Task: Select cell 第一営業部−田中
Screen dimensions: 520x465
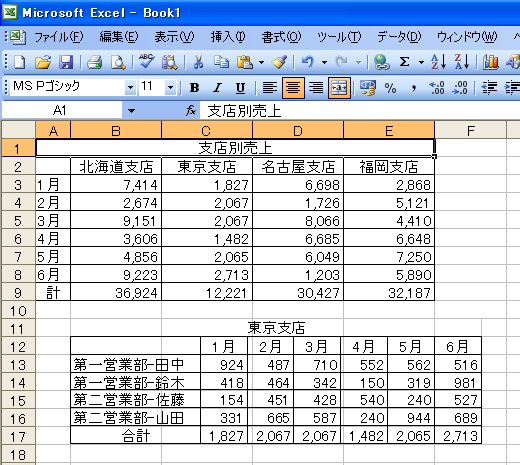Action: (x=135, y=364)
